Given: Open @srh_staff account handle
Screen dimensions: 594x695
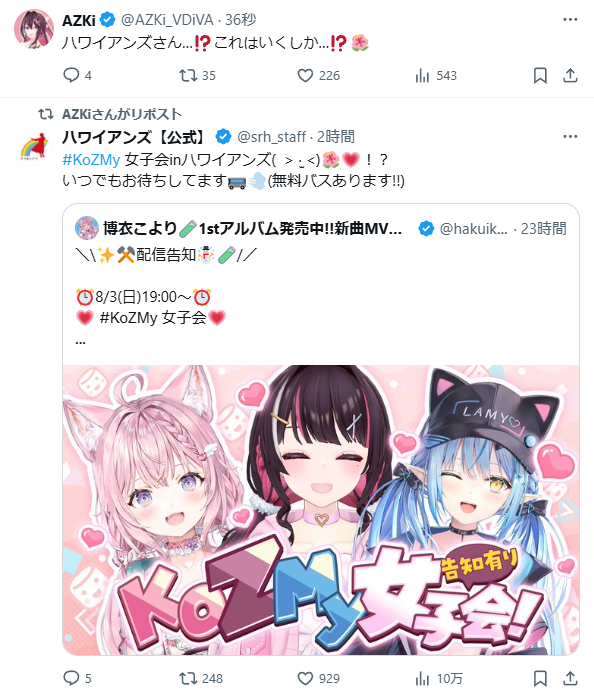Looking at the screenshot, I should coord(271,137).
